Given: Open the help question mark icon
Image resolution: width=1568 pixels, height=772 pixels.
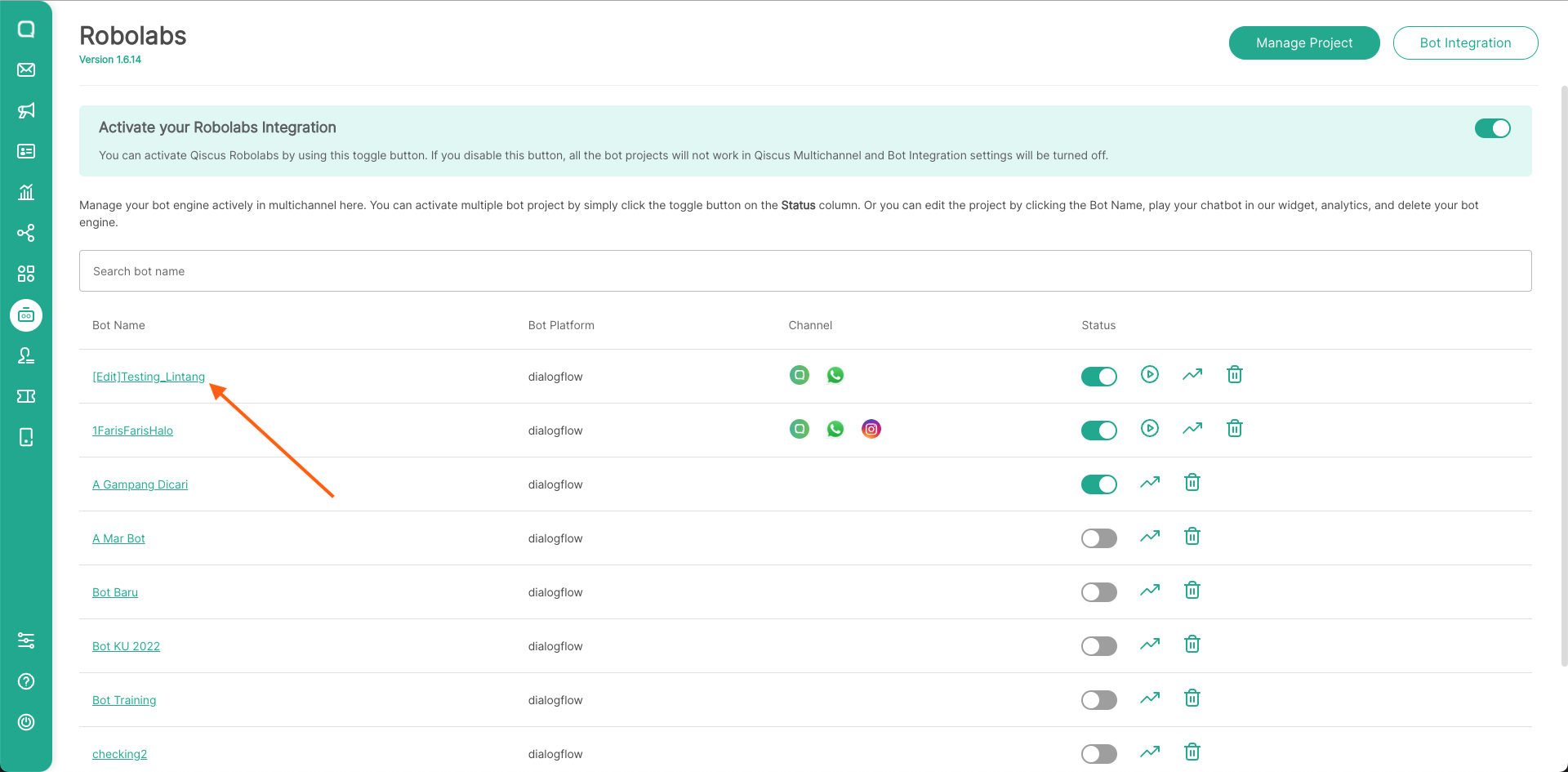Looking at the screenshot, I should pyautogui.click(x=26, y=681).
